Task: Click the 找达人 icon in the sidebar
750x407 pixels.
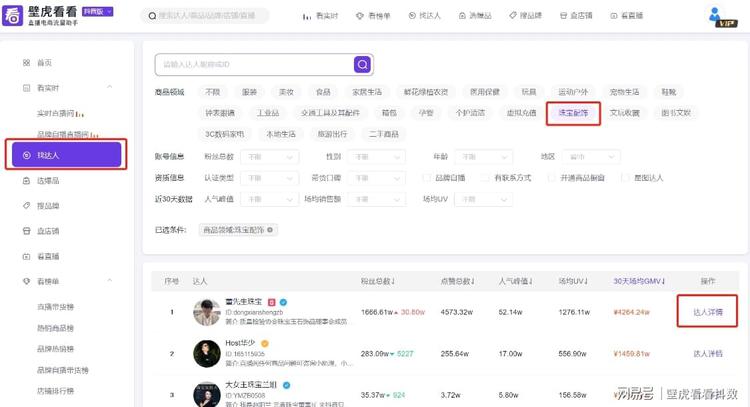Action: coord(27,155)
